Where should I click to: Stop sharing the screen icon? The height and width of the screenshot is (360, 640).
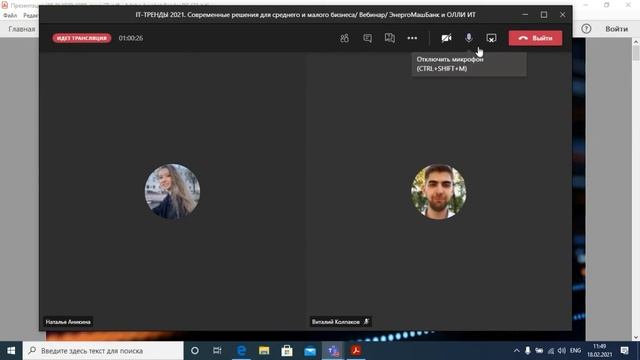coord(491,38)
